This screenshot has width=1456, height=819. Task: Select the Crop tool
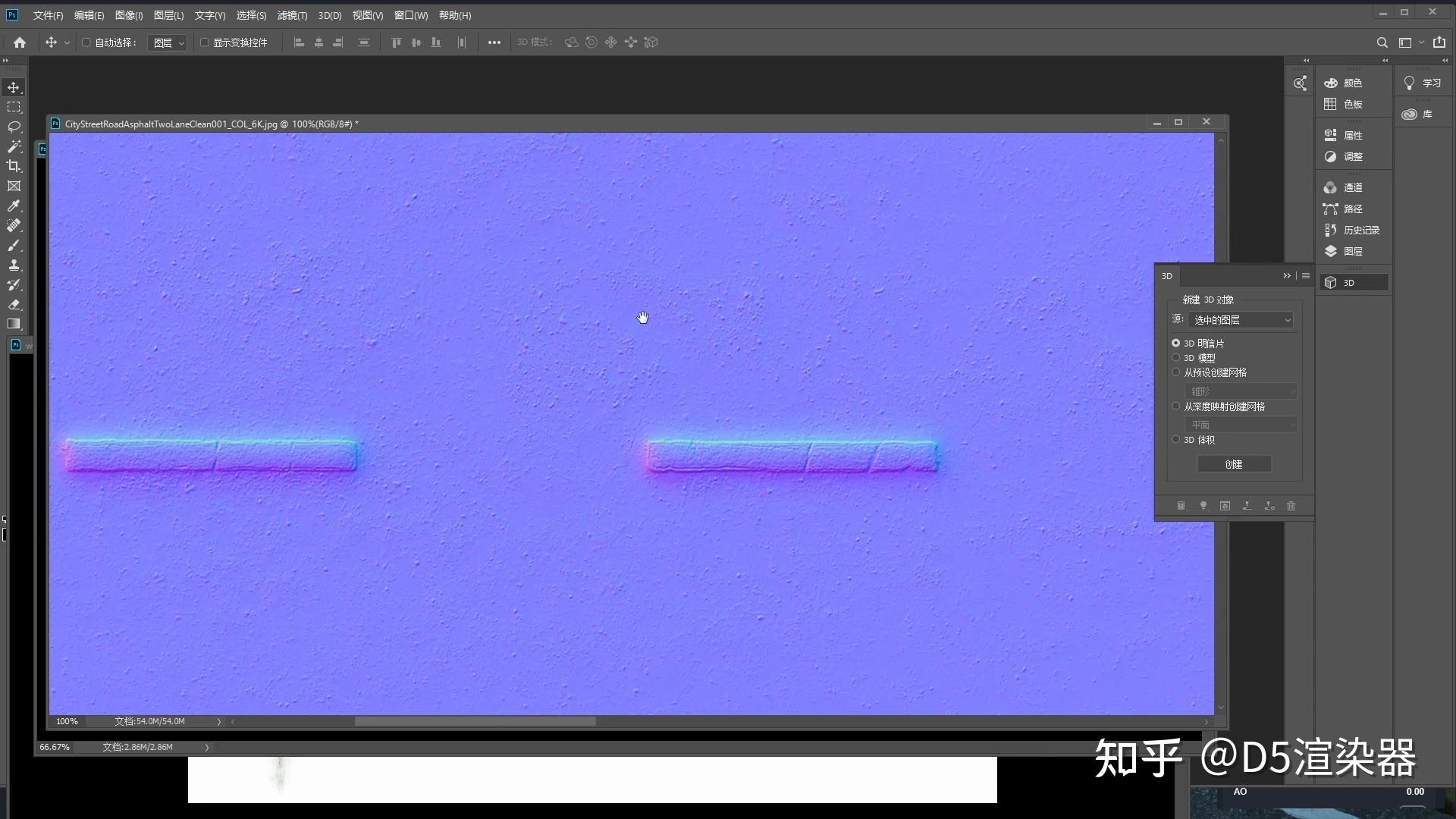point(14,166)
